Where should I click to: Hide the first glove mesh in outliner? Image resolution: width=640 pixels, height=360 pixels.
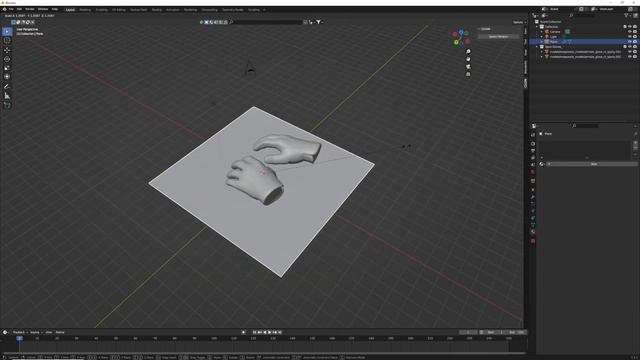click(630, 52)
